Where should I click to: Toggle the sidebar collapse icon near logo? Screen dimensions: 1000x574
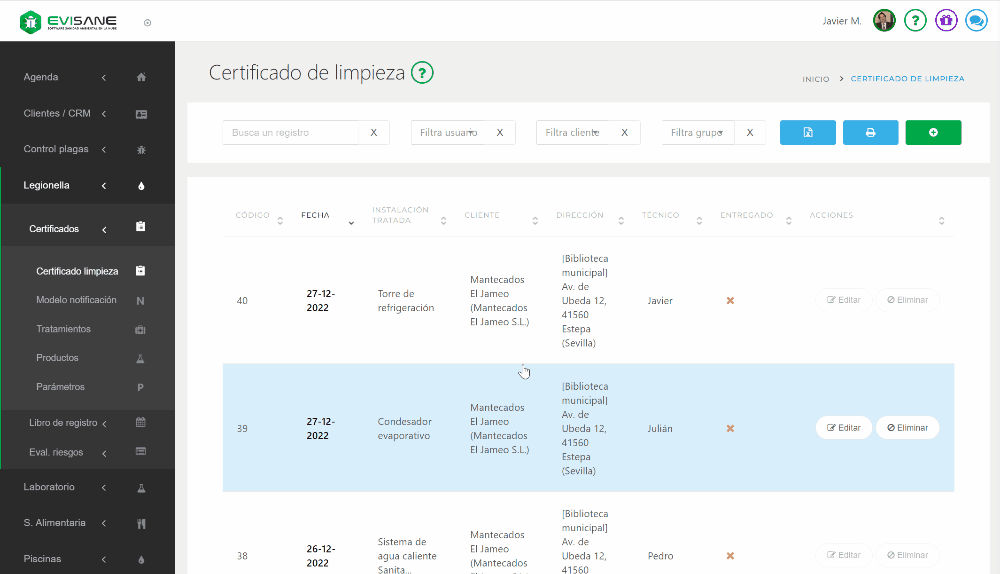click(x=147, y=22)
